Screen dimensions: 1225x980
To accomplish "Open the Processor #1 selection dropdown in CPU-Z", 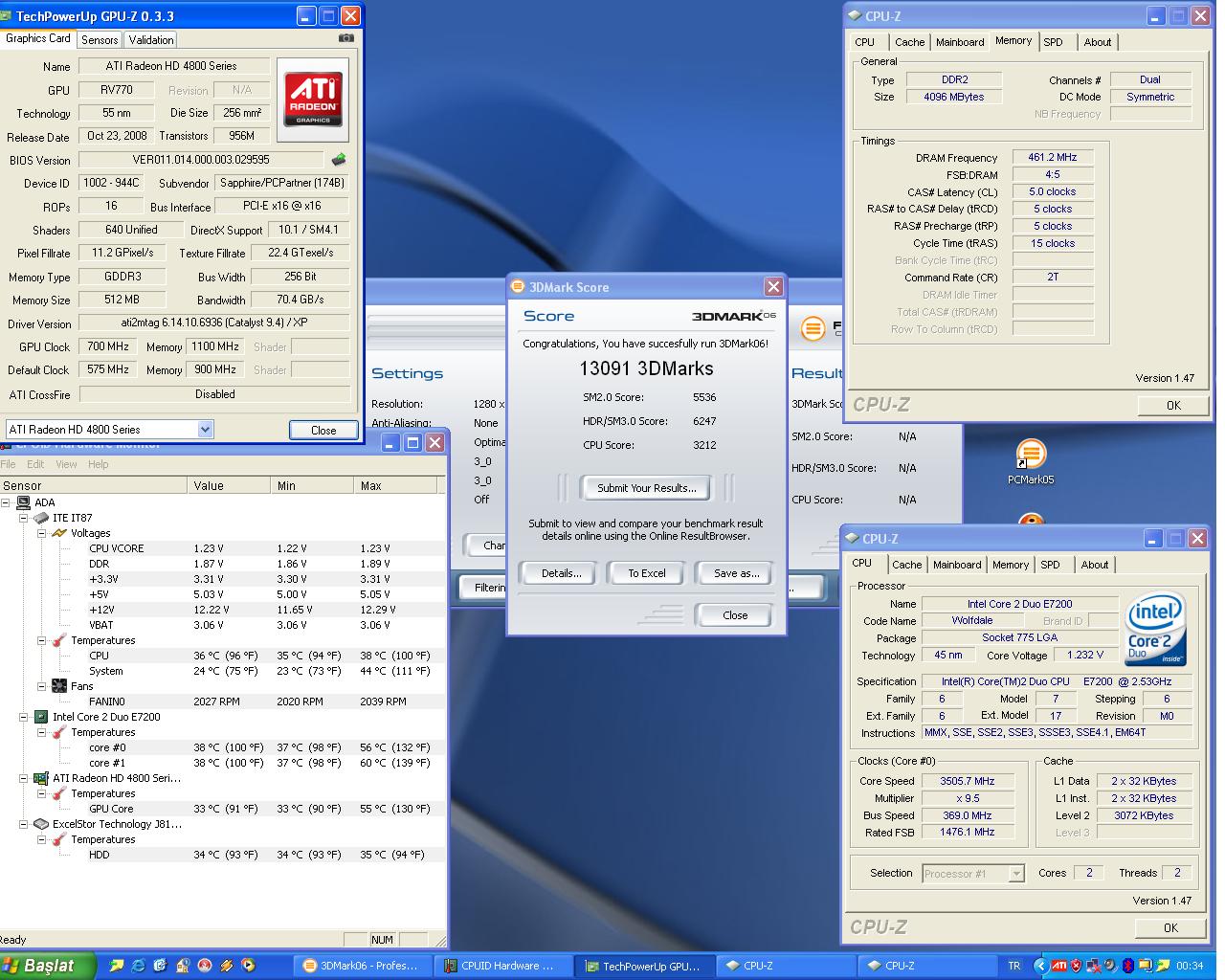I will coord(1015,873).
